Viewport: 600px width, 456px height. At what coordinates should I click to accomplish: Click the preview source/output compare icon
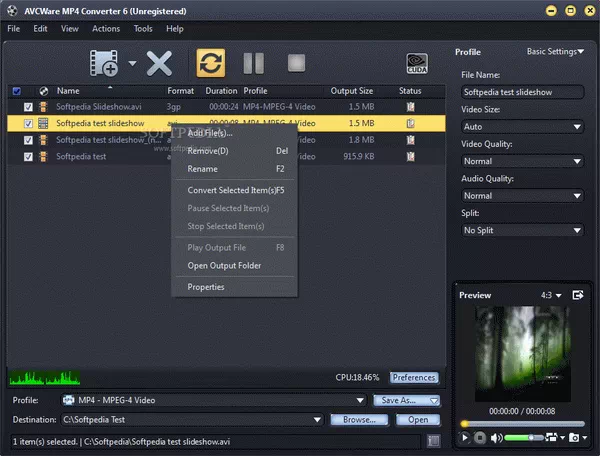551,437
